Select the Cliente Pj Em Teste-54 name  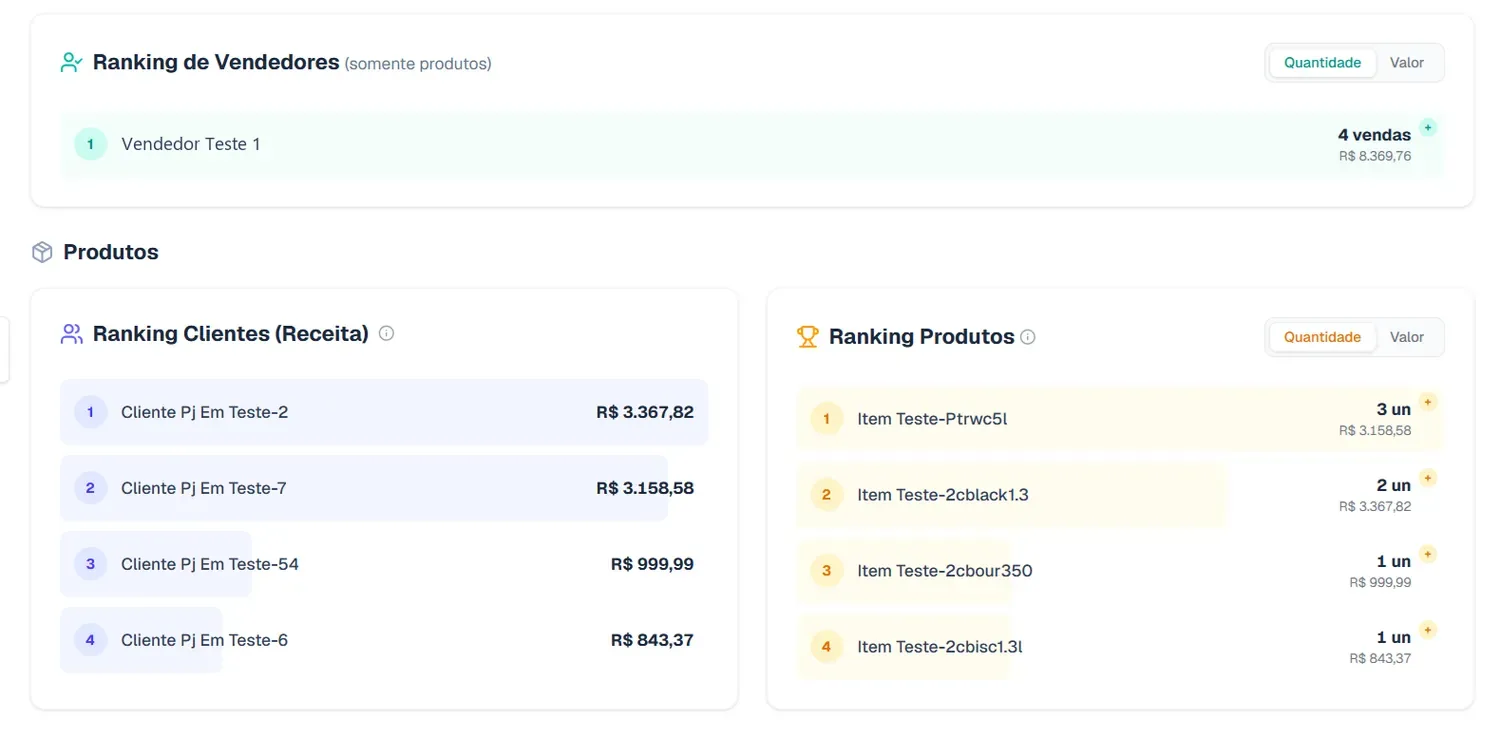[x=210, y=564]
